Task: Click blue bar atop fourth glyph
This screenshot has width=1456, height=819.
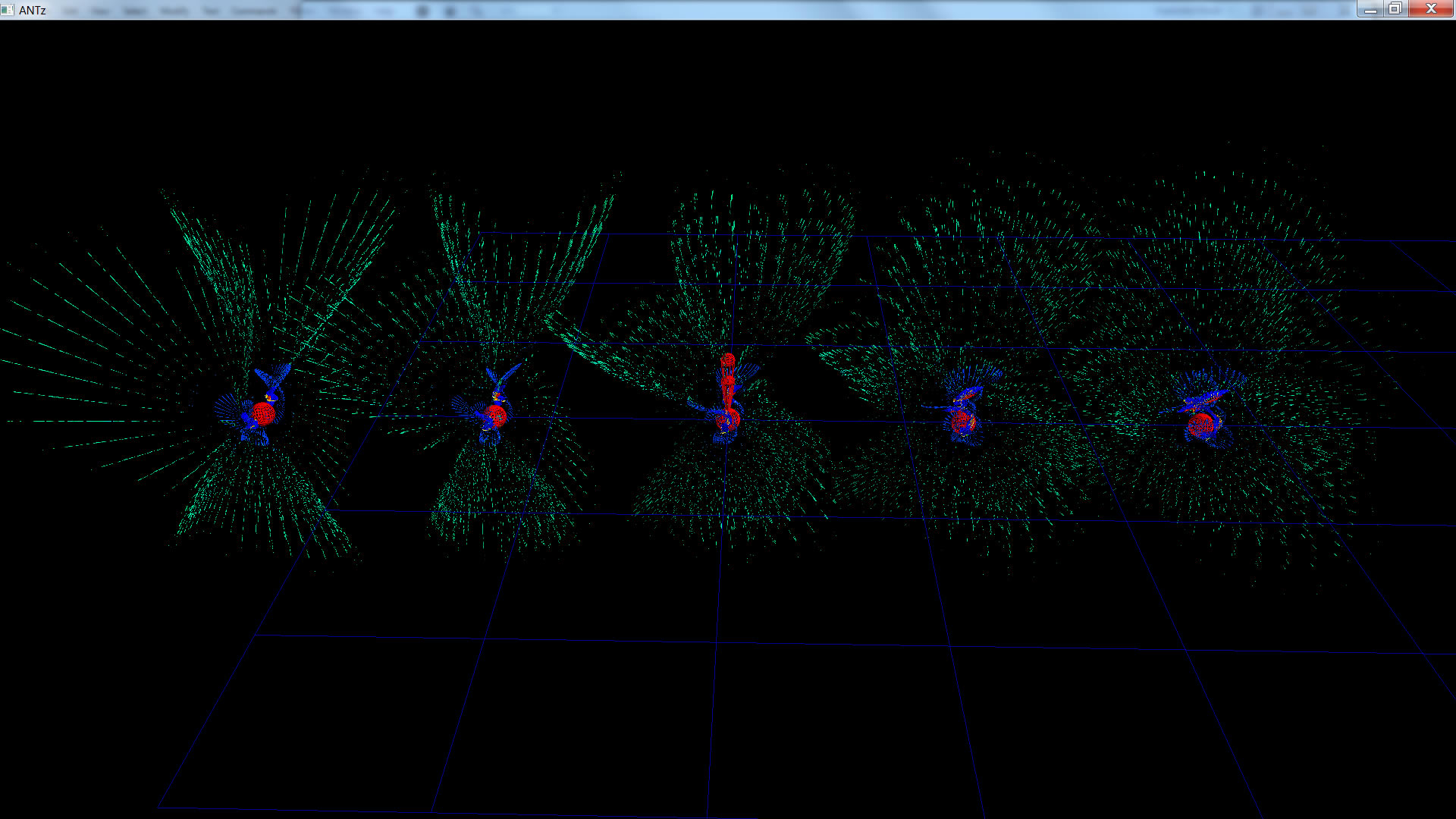Action: coord(968,393)
